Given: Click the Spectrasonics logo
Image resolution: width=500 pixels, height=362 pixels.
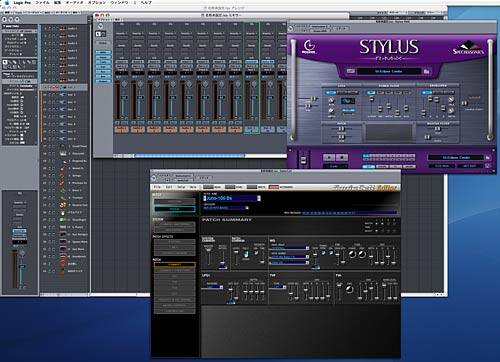Looking at the screenshot, I should 468,48.
